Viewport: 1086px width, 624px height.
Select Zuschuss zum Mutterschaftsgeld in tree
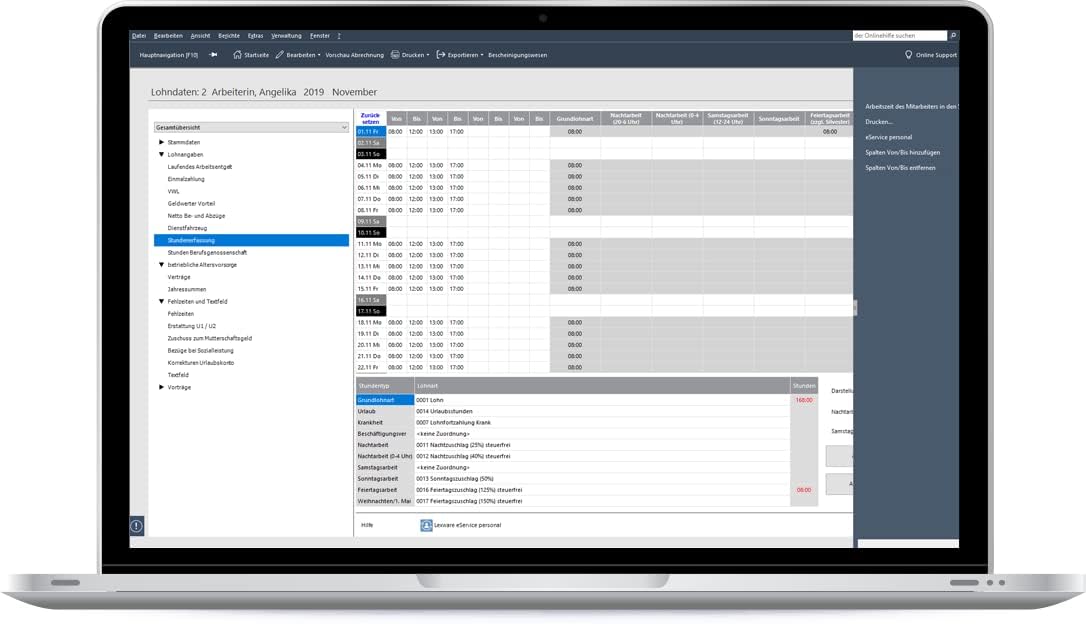coord(209,339)
